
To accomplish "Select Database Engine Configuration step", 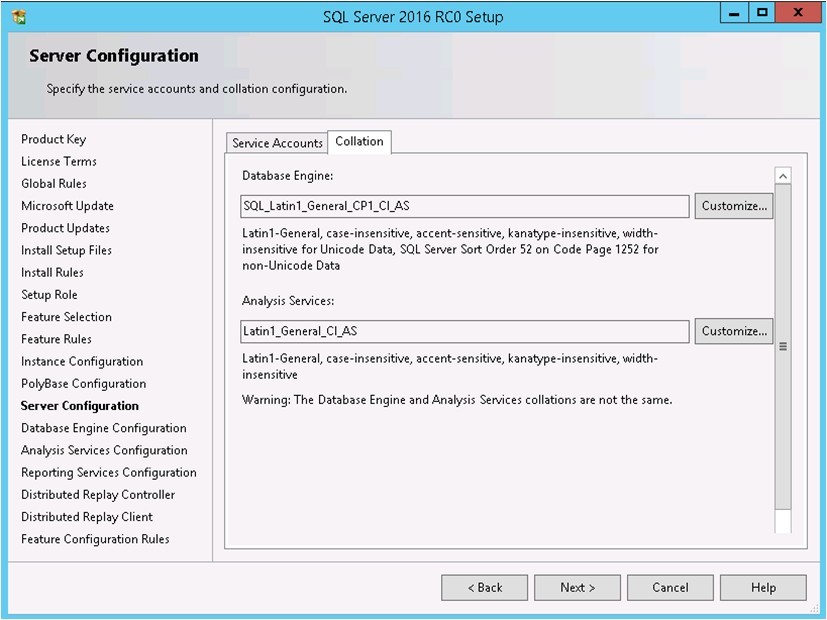I will 103,428.
